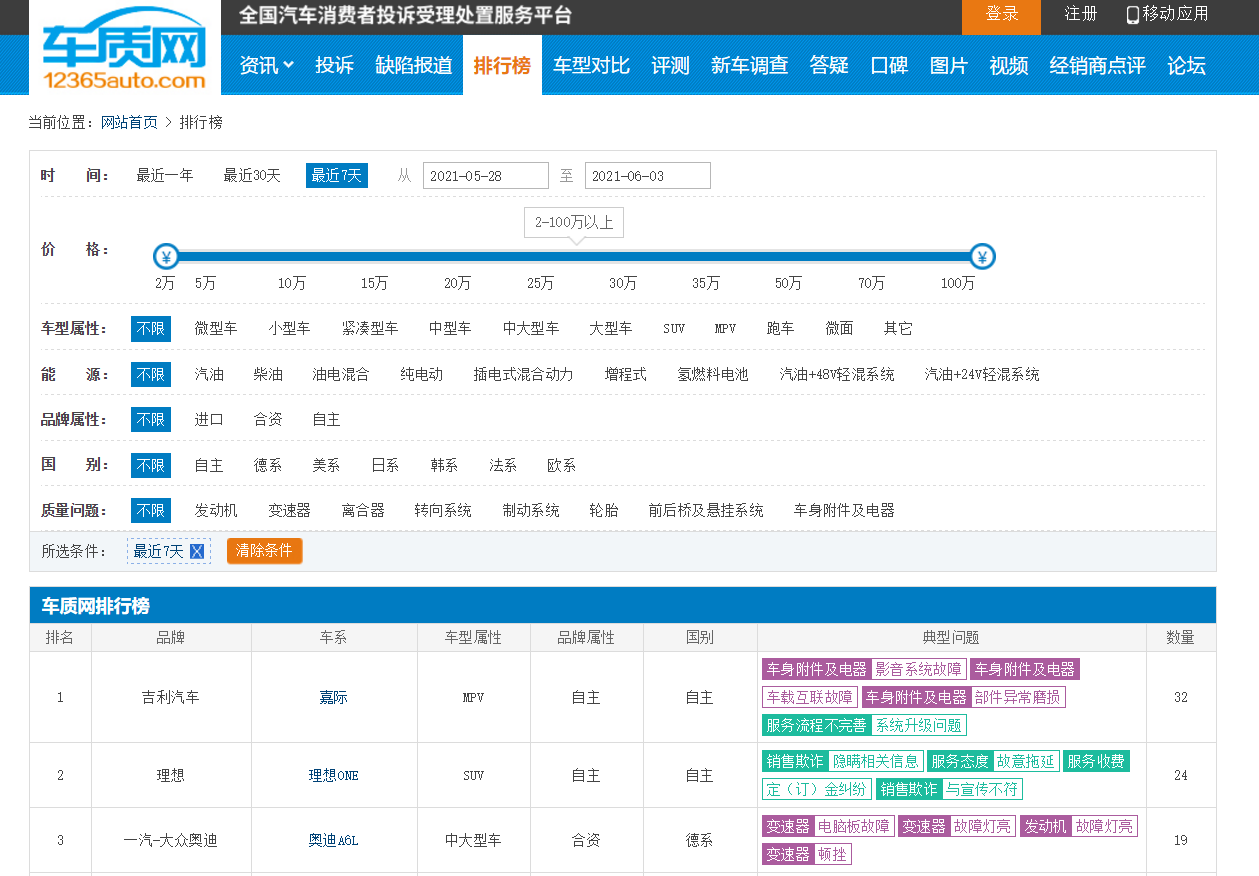Filter energy by 氢燃料电池
This screenshot has height=876, width=1259.
tap(713, 374)
